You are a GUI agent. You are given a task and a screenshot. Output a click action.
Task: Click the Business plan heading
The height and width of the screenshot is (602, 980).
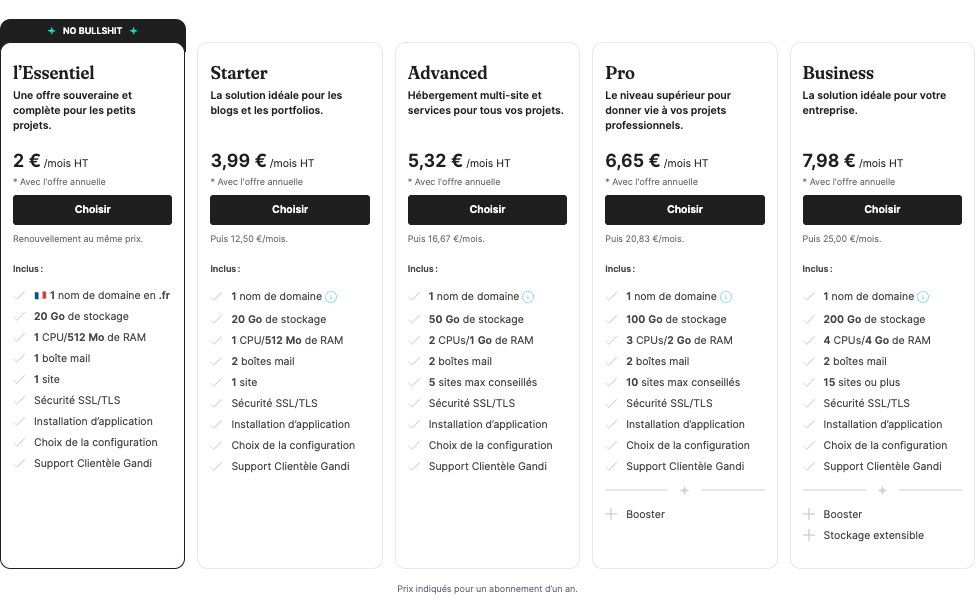pyautogui.click(x=838, y=73)
